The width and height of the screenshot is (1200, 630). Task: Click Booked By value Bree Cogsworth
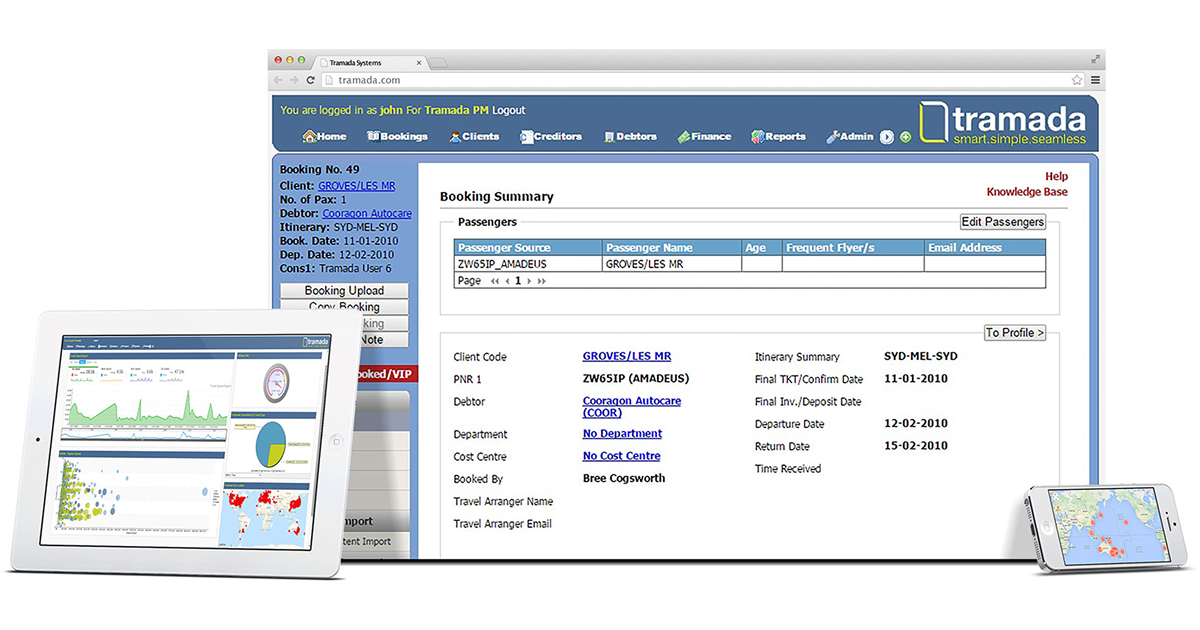(624, 478)
